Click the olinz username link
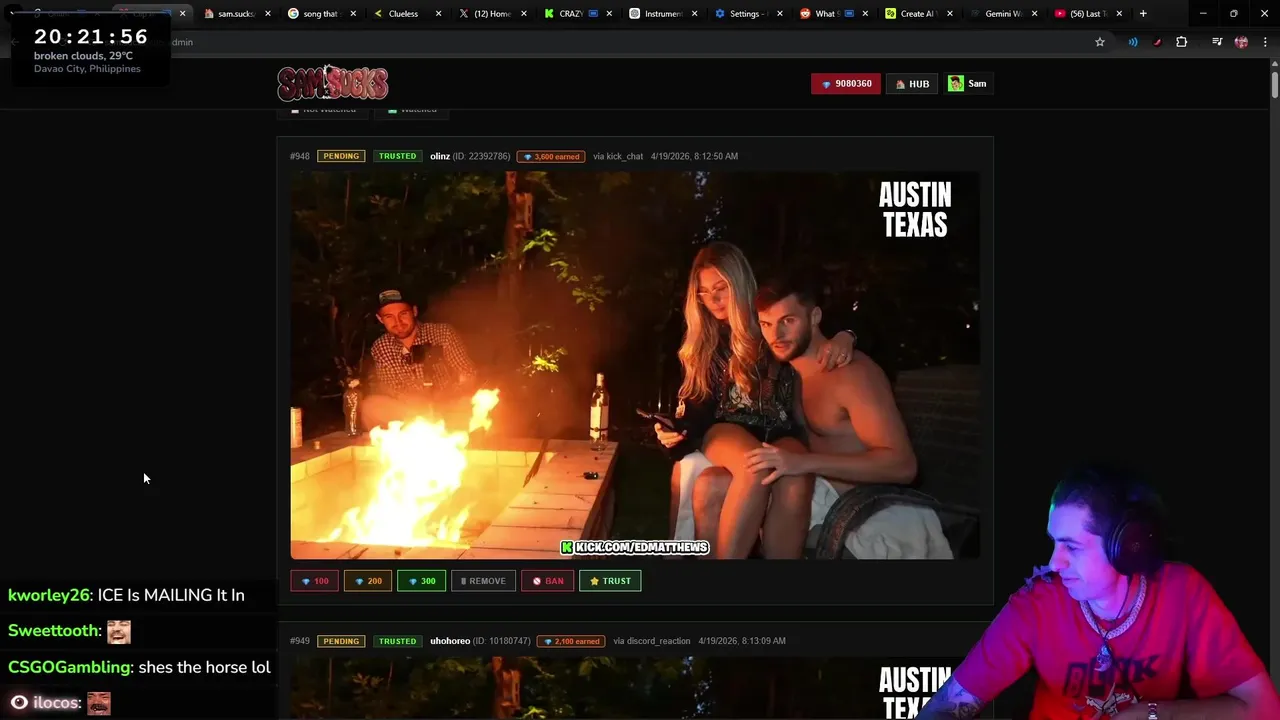The image size is (1280, 720). point(440,156)
